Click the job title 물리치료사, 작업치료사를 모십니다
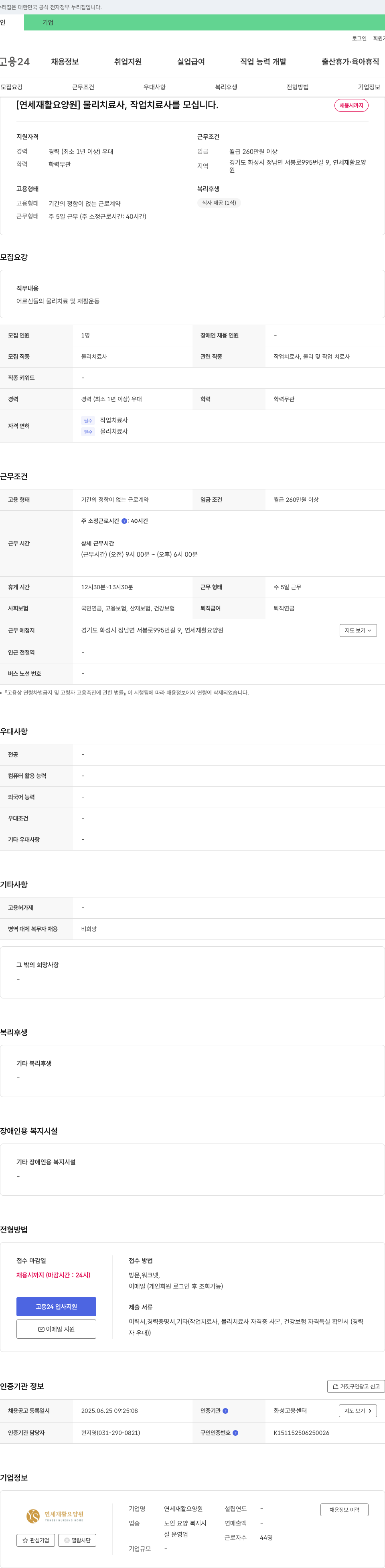The height and width of the screenshot is (1568, 385). tap(117, 105)
